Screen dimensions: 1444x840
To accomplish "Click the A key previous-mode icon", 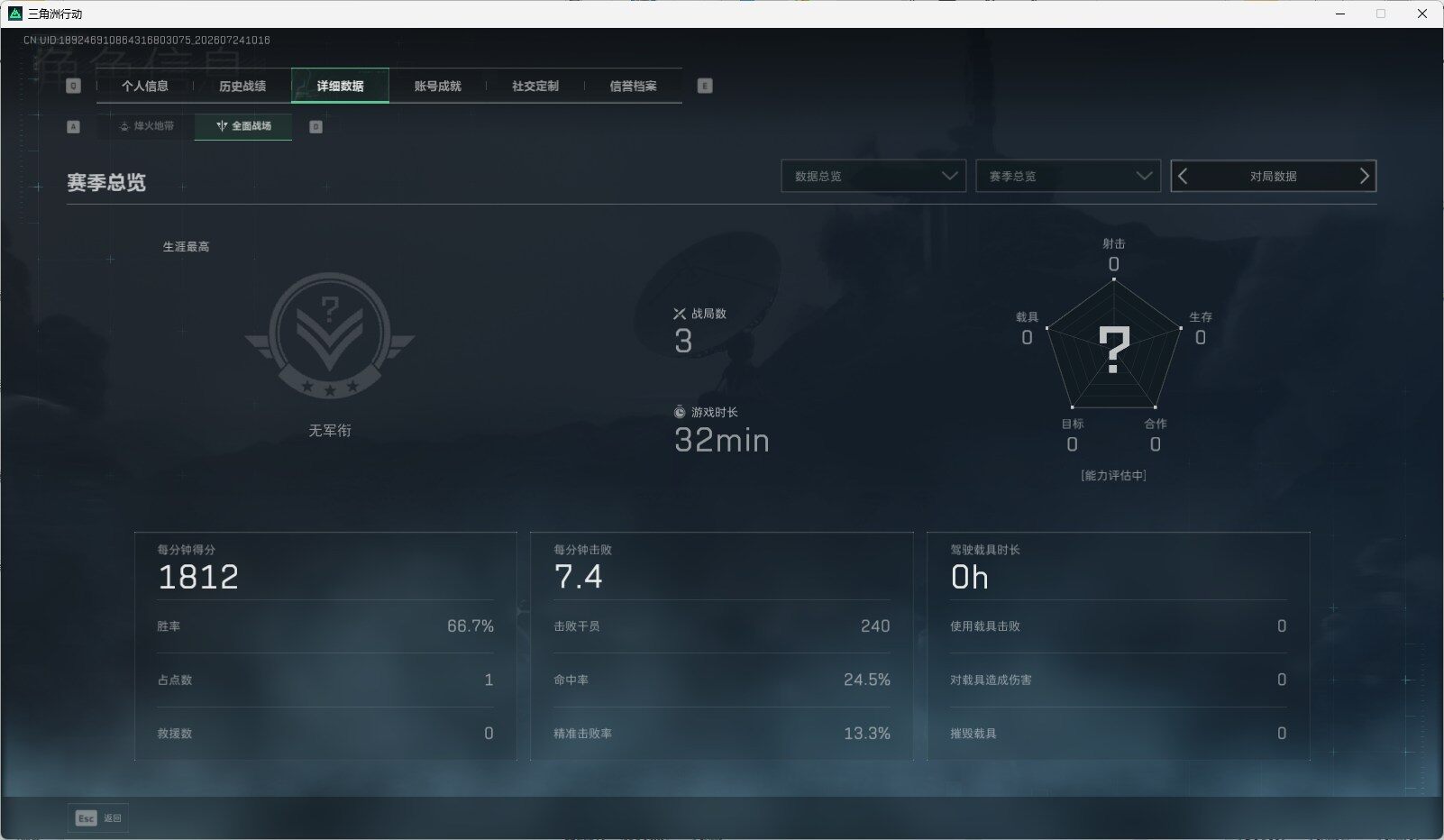I will tap(74, 127).
